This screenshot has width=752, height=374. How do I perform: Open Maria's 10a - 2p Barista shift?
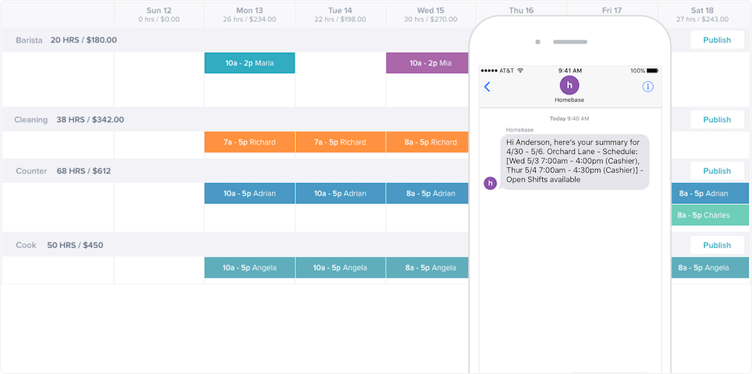(x=249, y=63)
